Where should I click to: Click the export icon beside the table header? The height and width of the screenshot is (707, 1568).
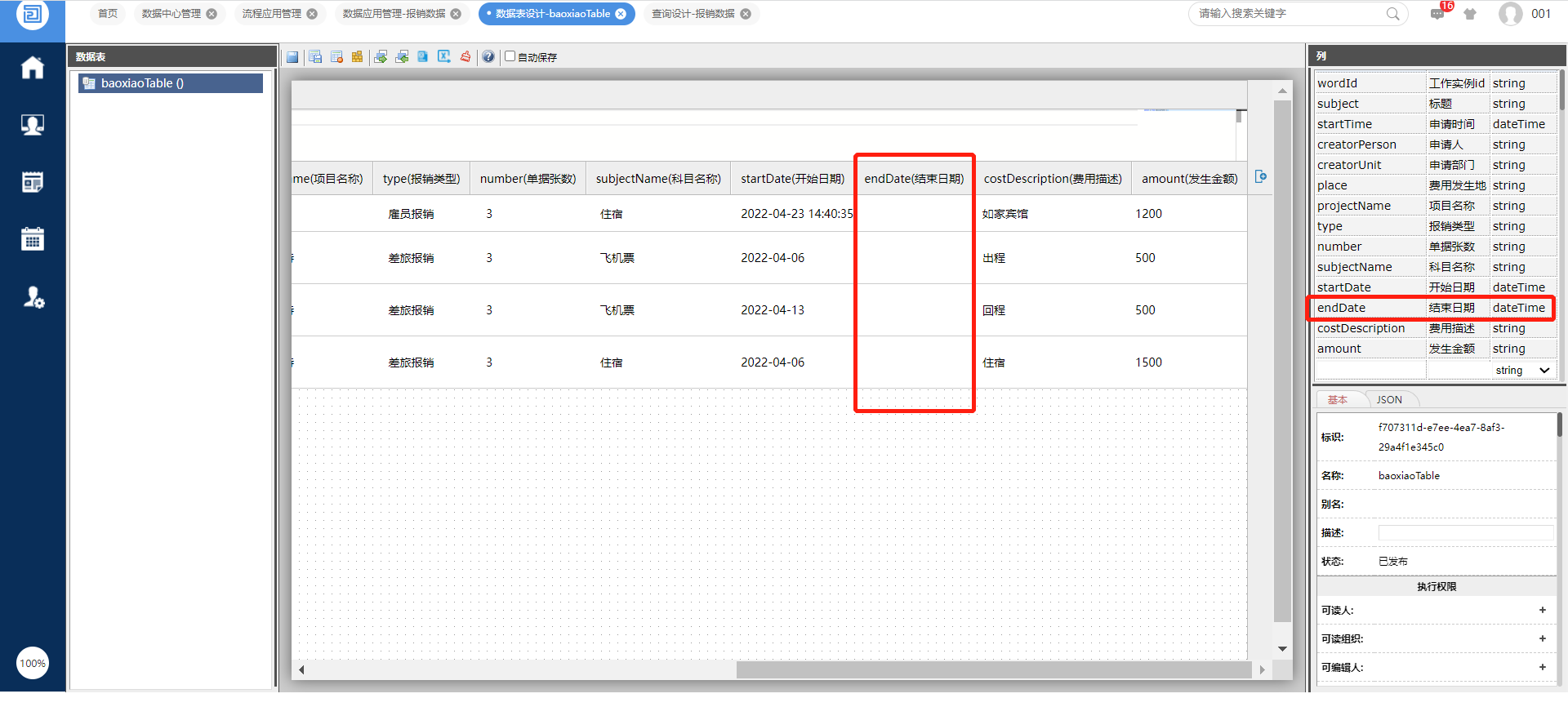(1261, 176)
